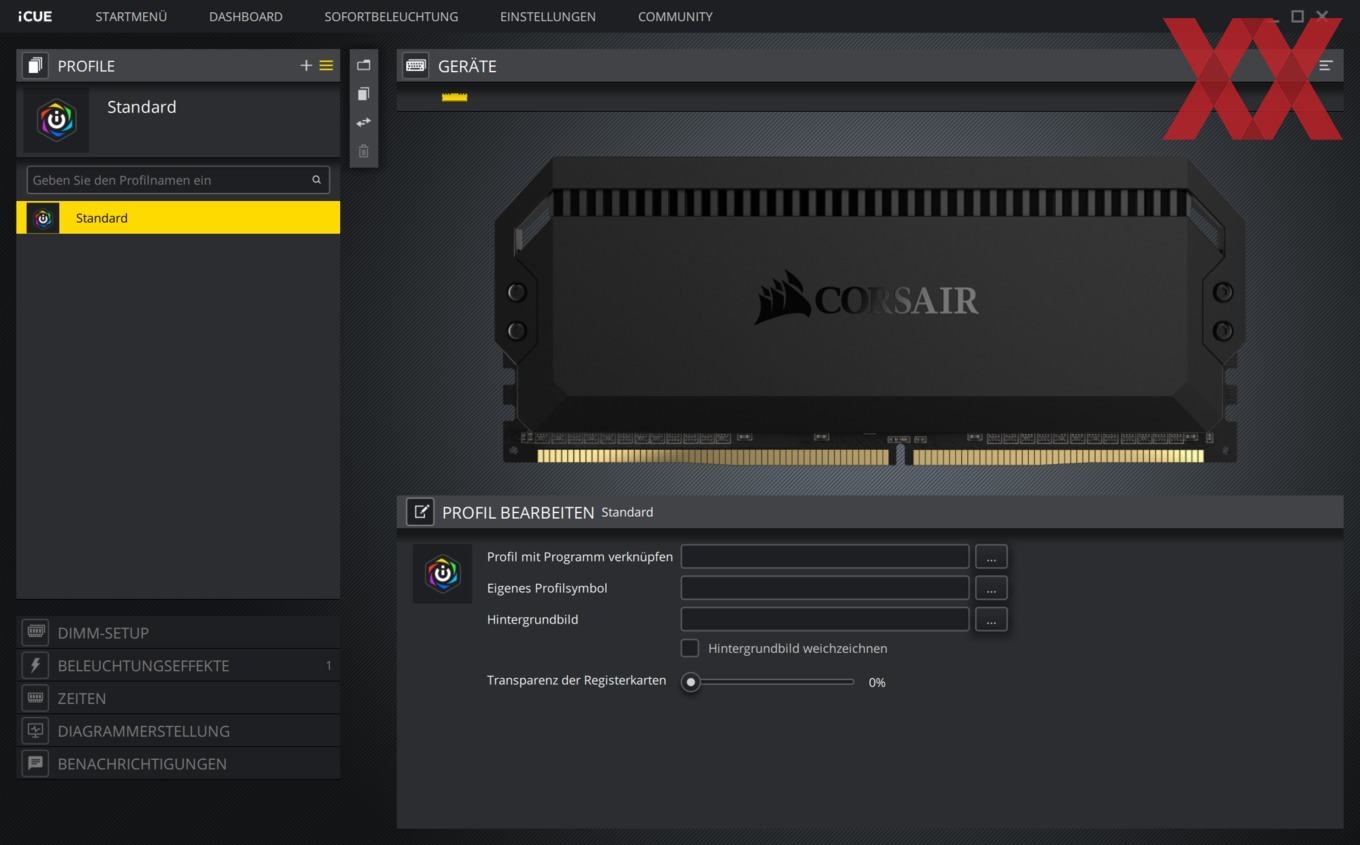Click the PROFIL BEARBEITEN edit icon
Screen dimensions: 1360x845
420,512
